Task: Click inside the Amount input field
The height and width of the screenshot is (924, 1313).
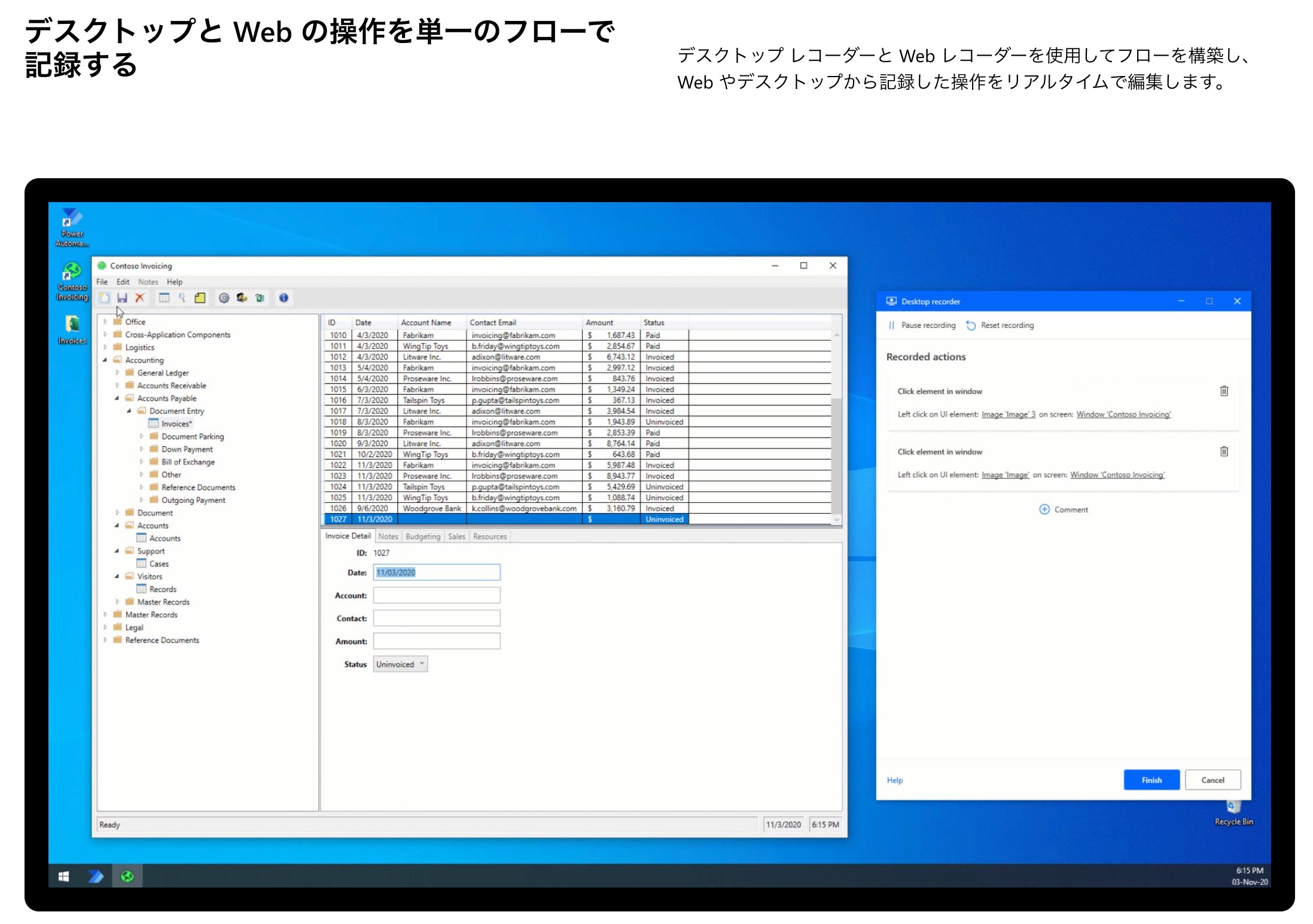Action: [x=437, y=641]
